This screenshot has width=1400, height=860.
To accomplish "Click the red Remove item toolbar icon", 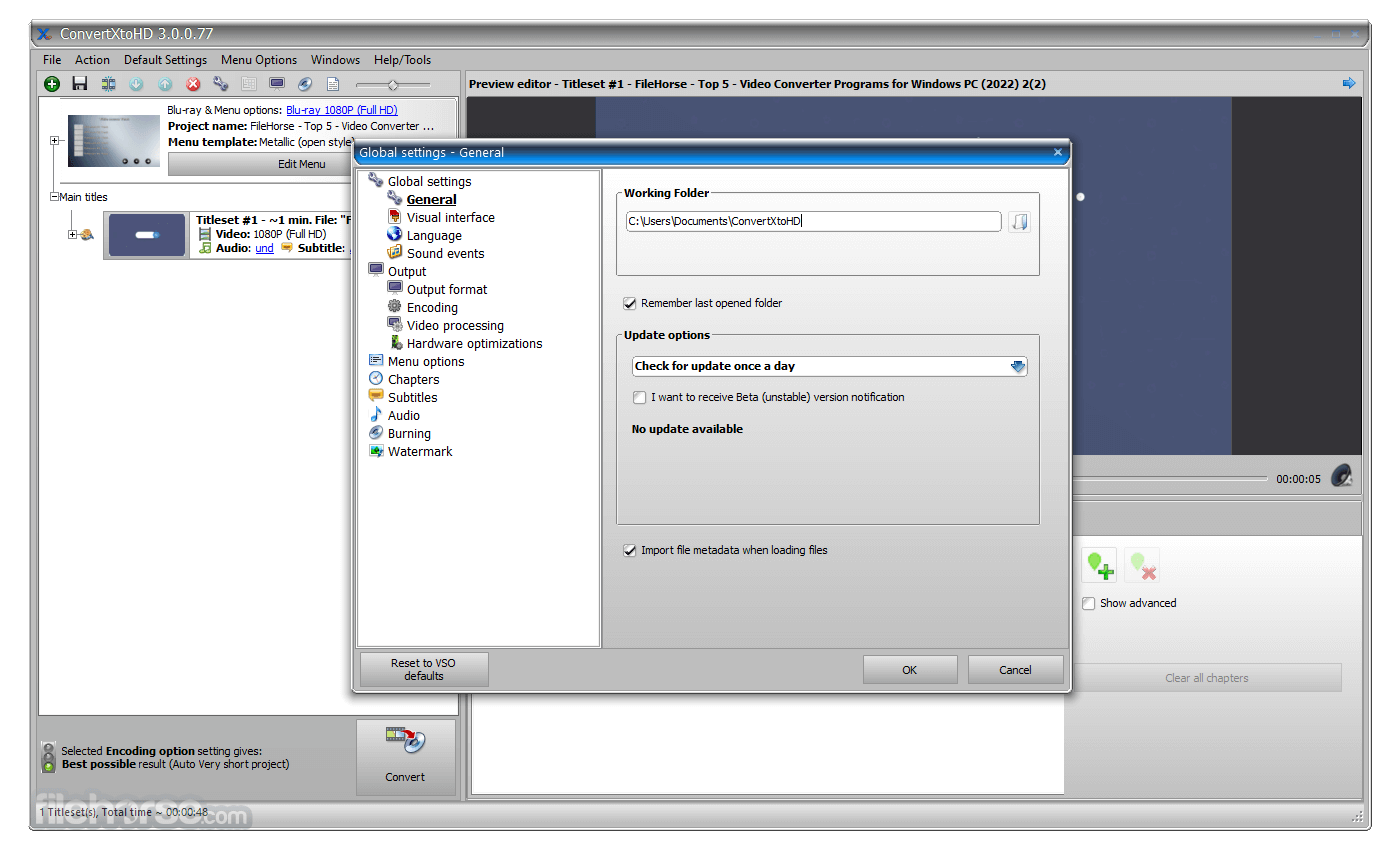I will tap(193, 85).
